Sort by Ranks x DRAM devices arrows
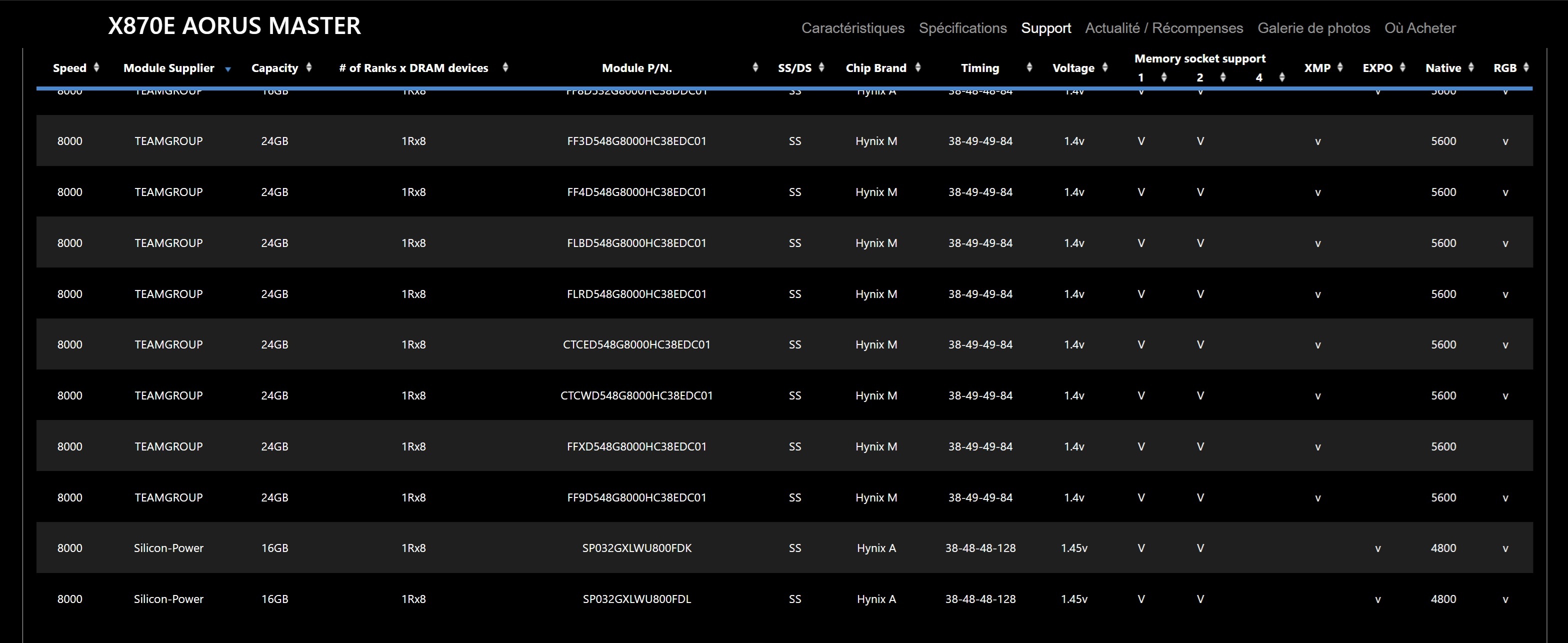The image size is (1568, 643). tap(505, 67)
